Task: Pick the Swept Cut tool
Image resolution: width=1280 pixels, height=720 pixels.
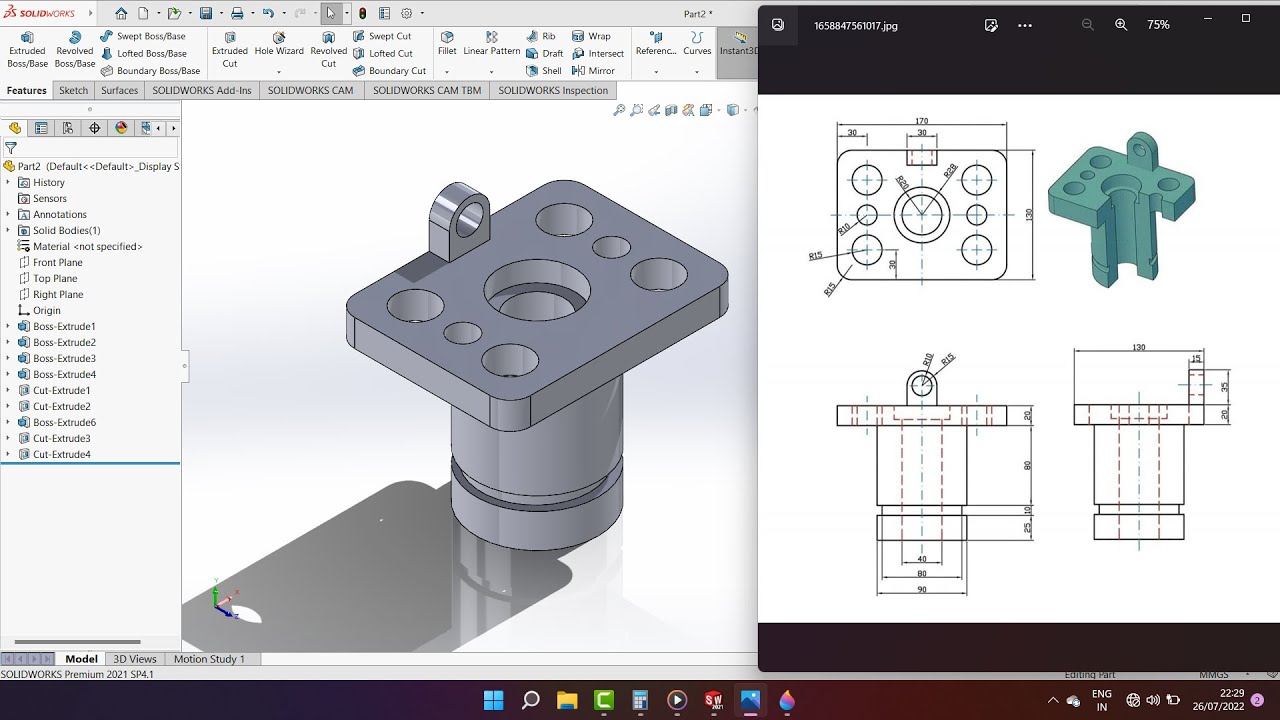Action: (382, 36)
